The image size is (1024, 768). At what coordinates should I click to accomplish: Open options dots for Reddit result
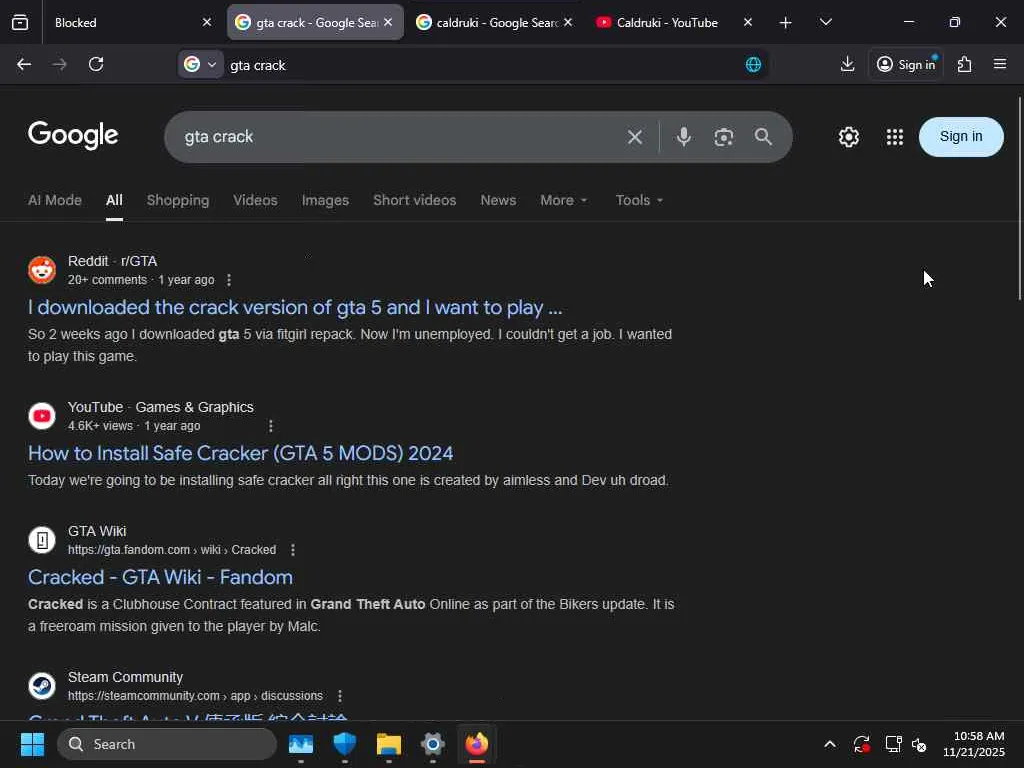(229, 280)
